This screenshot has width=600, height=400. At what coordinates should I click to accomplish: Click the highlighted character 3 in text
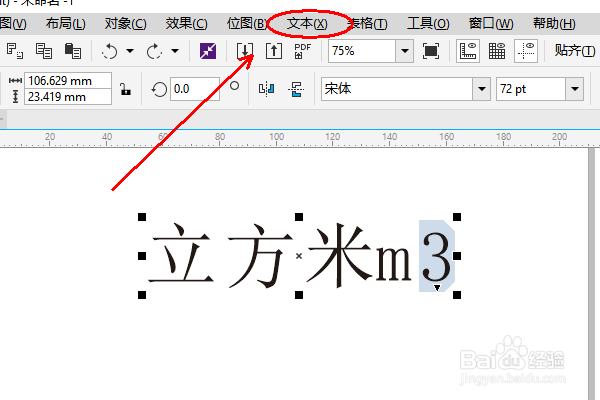tap(436, 256)
